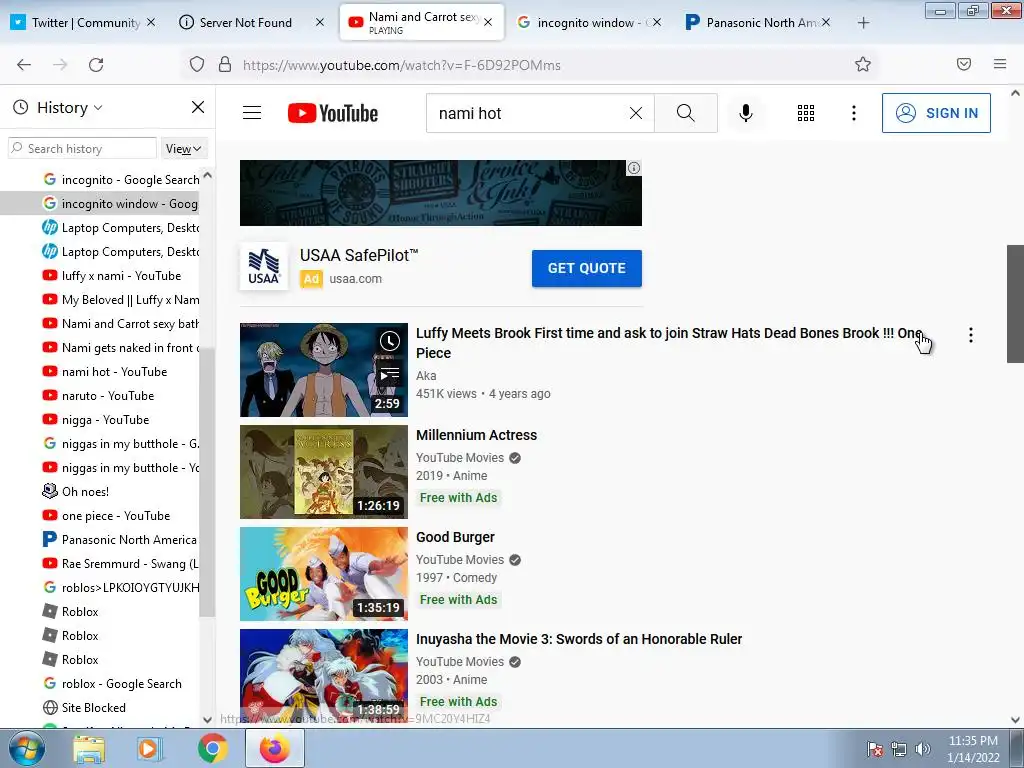Start voice search with microphone icon

[745, 113]
